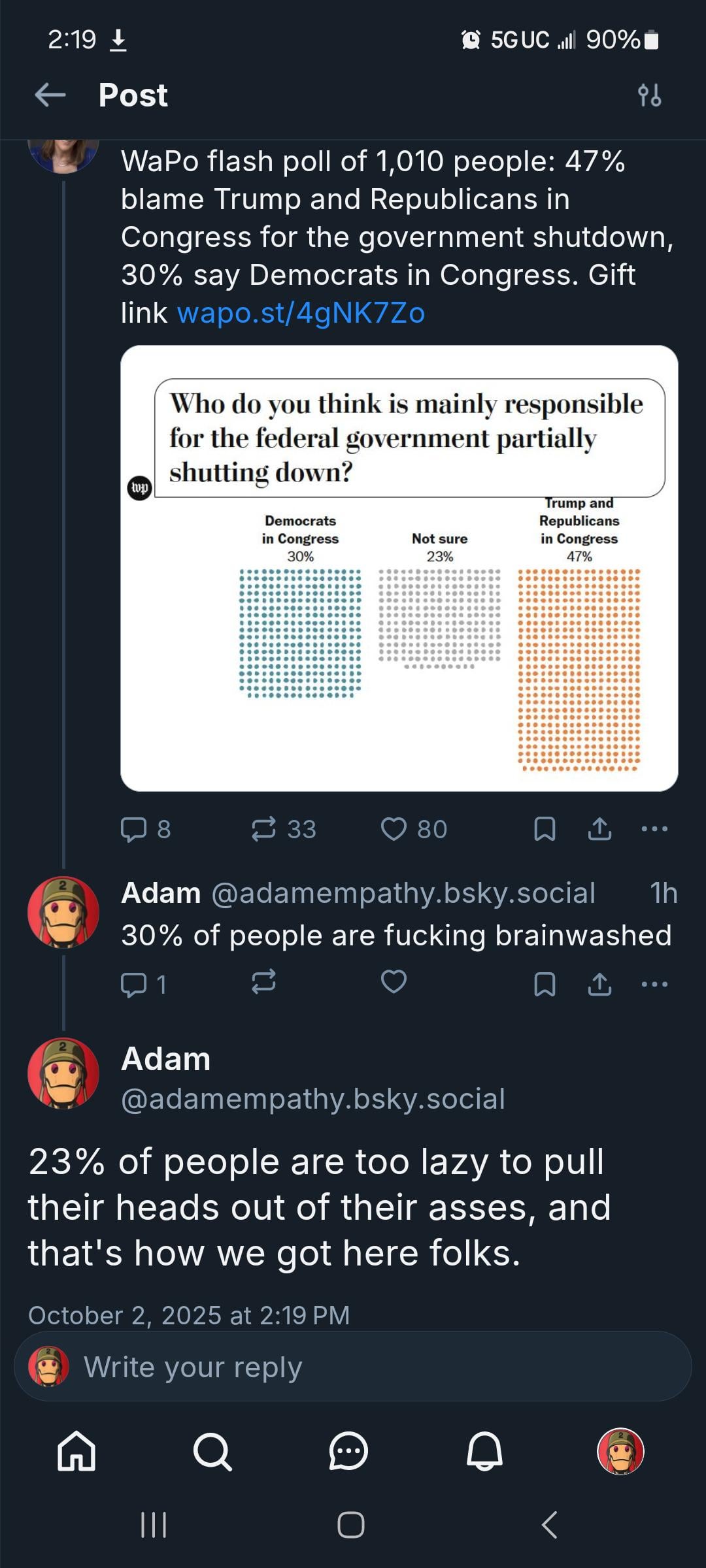Viewport: 706px width, 1568px height.
Task: Share the WaPo poll post
Action: (599, 829)
